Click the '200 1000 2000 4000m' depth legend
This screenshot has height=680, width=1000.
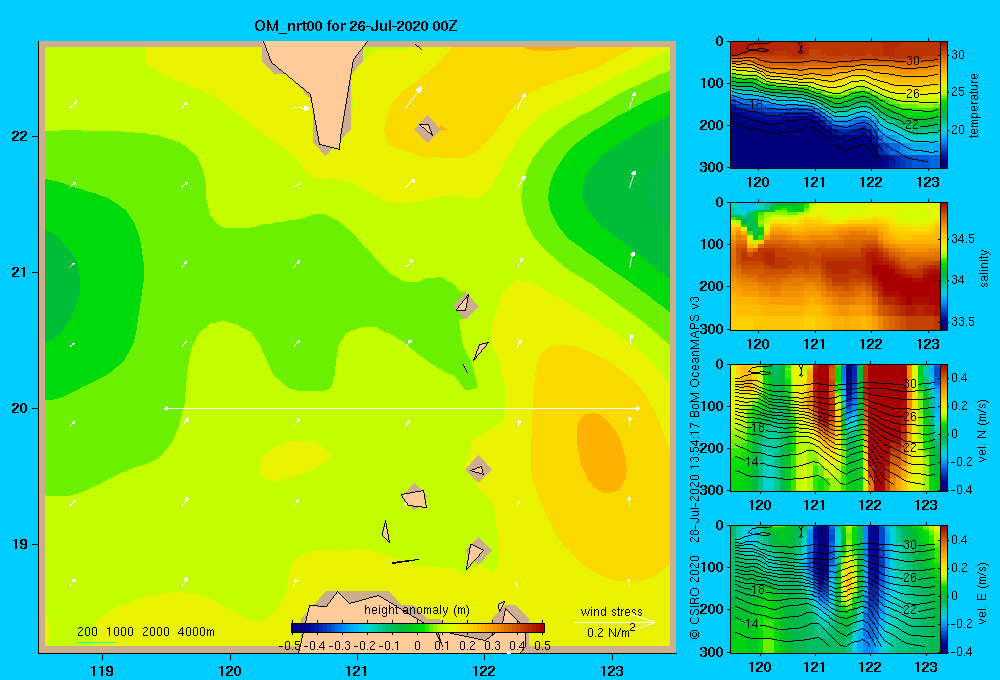[145, 632]
